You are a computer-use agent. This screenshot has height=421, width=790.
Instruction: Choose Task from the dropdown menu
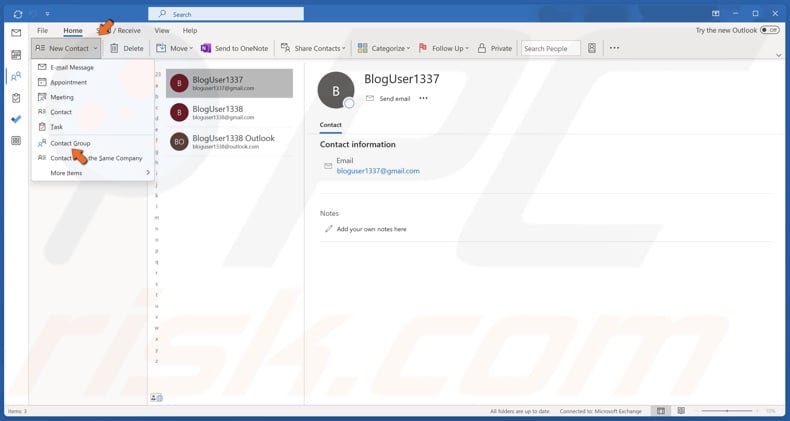click(93, 127)
